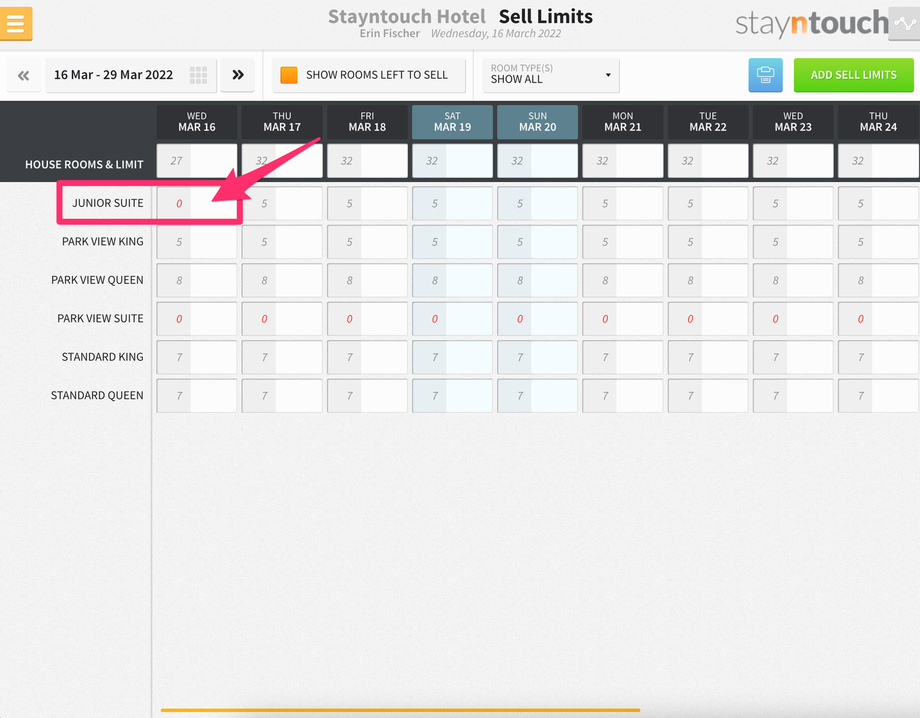Edit Junior Suite limit for Mar 21
The image size is (920, 718).
(640, 204)
